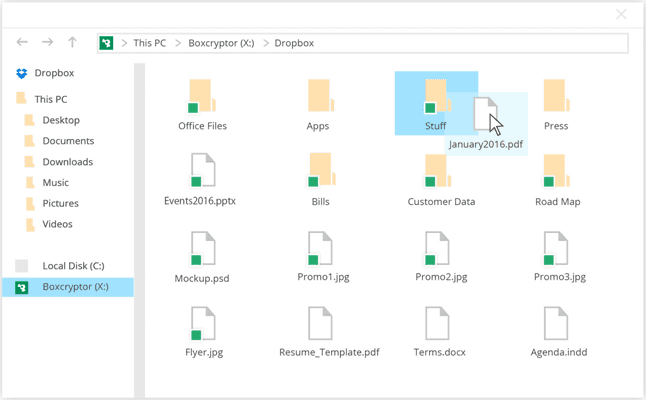Open the Promo2.jpg encrypted image
The height and width of the screenshot is (400, 646).
pyautogui.click(x=438, y=250)
